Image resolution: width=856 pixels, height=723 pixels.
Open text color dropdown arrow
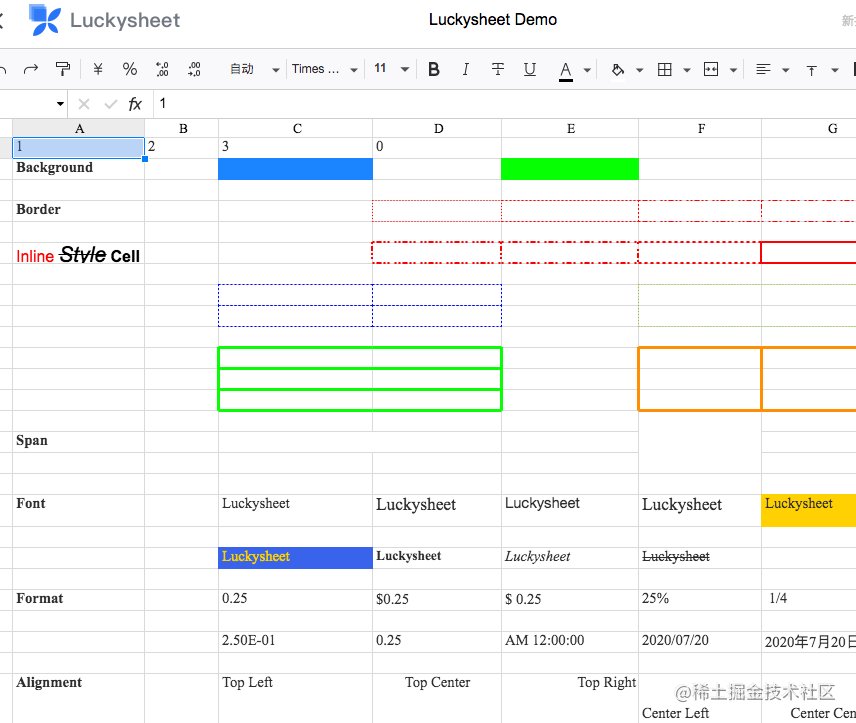click(587, 70)
